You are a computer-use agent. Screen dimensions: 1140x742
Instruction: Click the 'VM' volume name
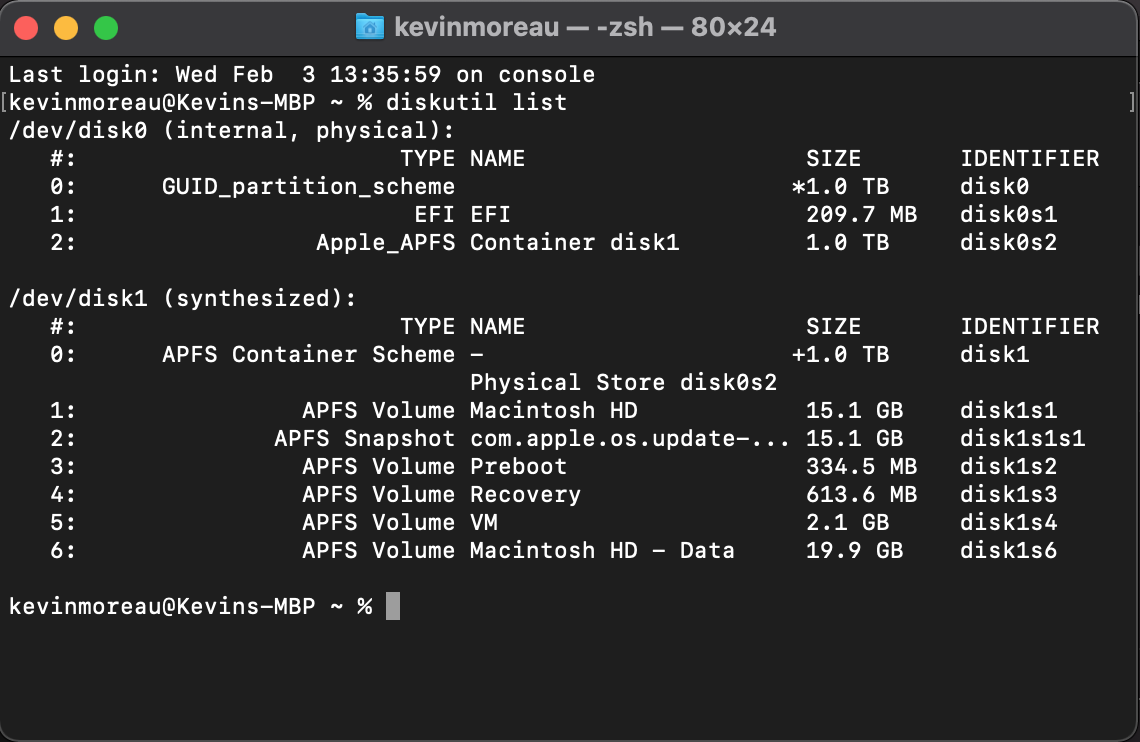click(x=483, y=523)
